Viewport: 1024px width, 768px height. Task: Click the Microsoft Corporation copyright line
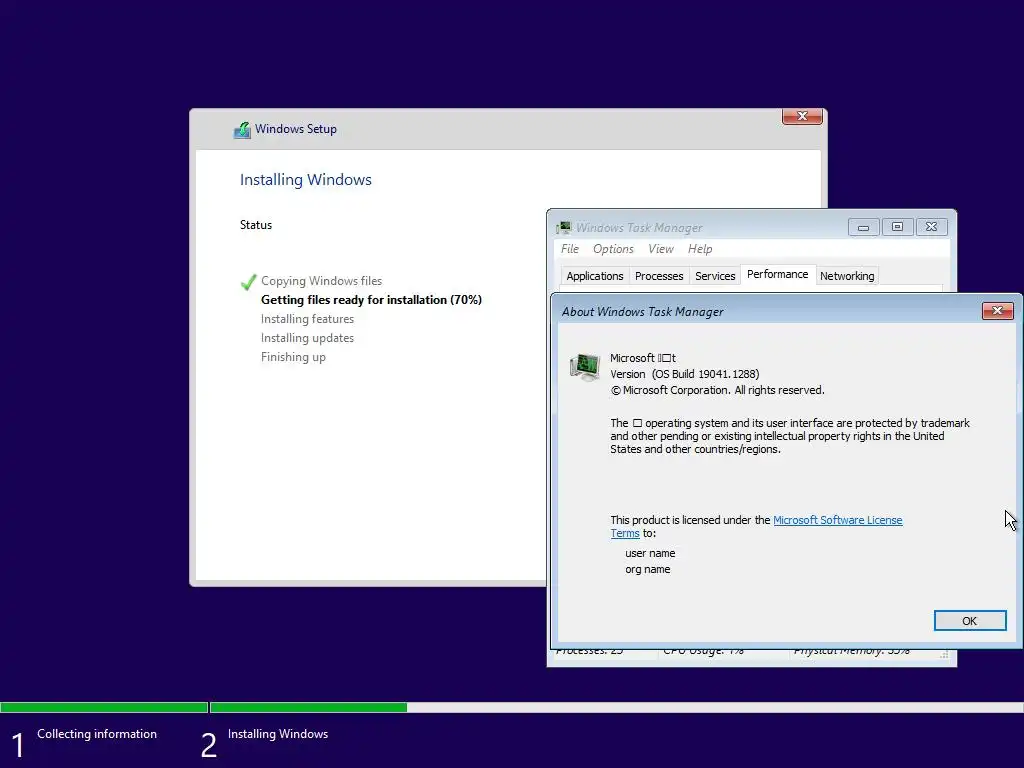[717, 391]
